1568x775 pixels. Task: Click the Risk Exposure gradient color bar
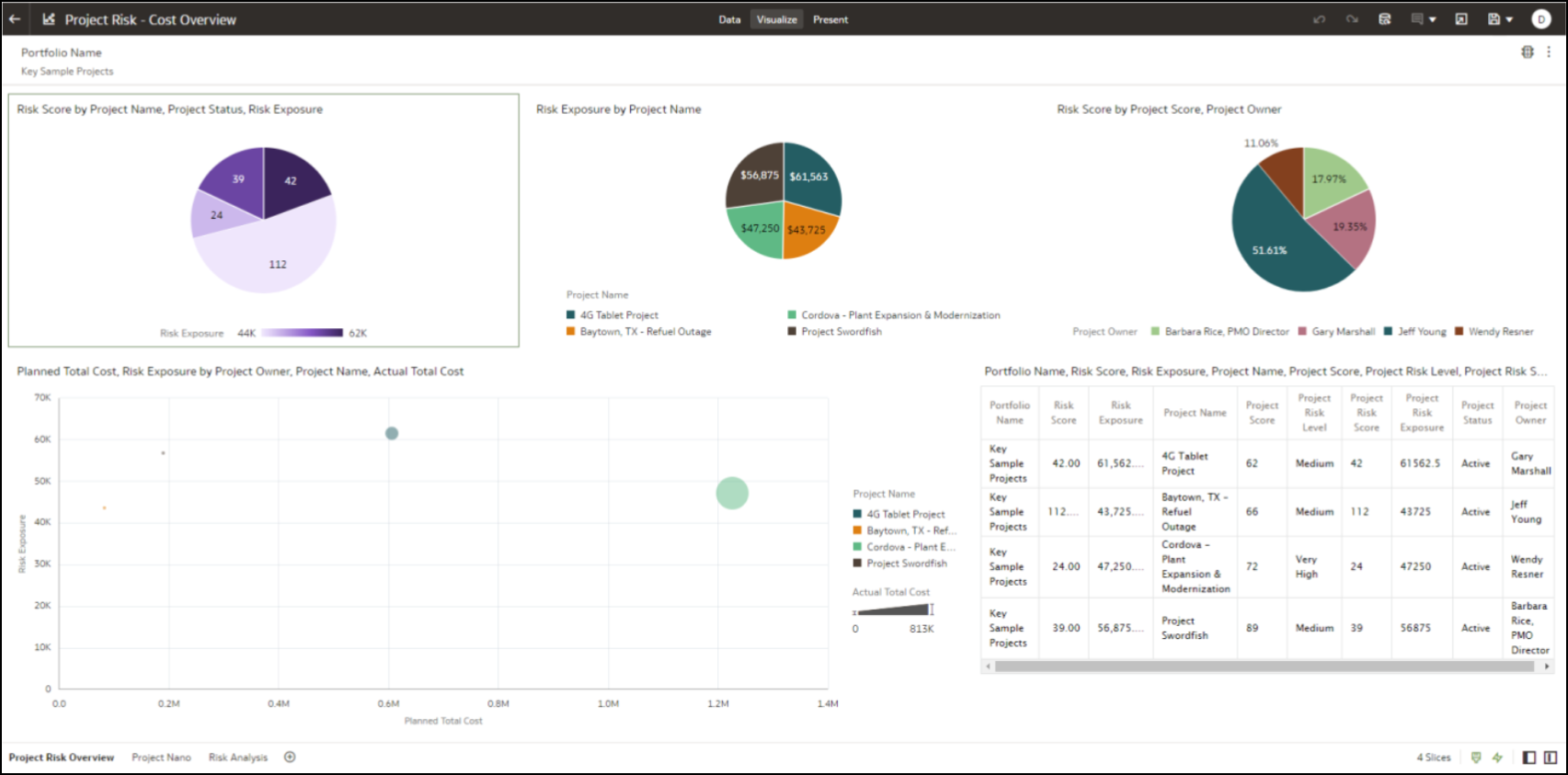pos(302,333)
